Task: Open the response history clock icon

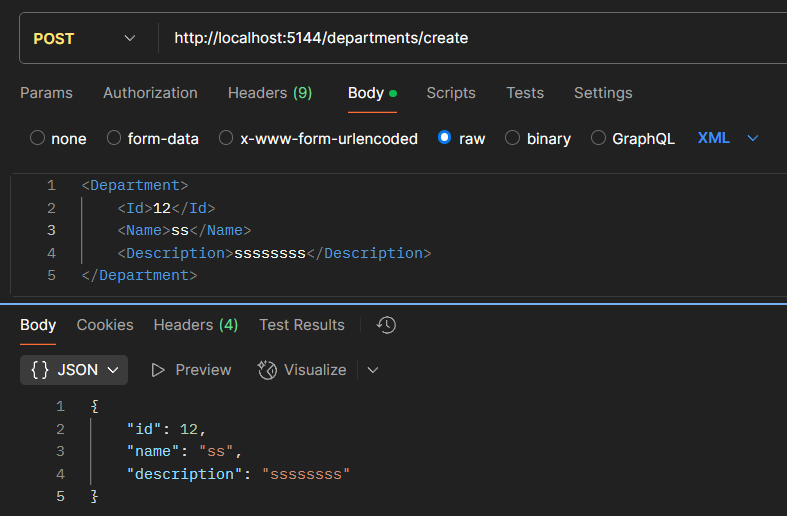Action: (x=386, y=325)
